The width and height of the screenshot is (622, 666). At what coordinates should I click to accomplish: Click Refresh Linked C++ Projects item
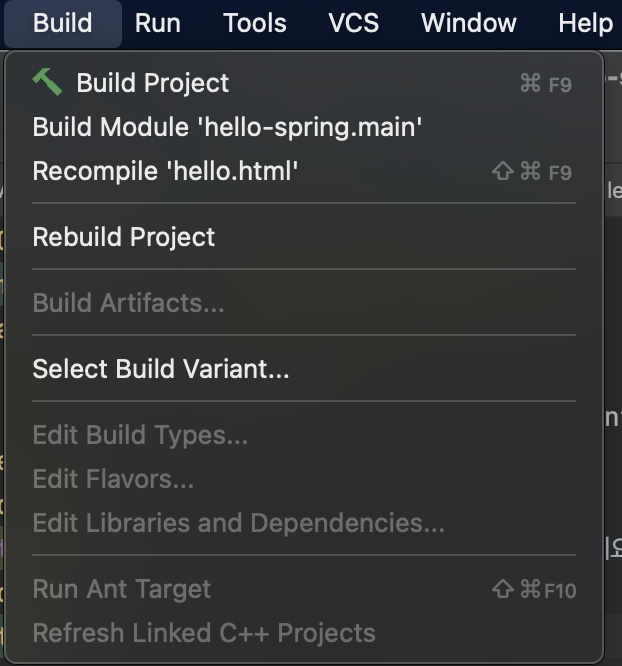click(304, 633)
